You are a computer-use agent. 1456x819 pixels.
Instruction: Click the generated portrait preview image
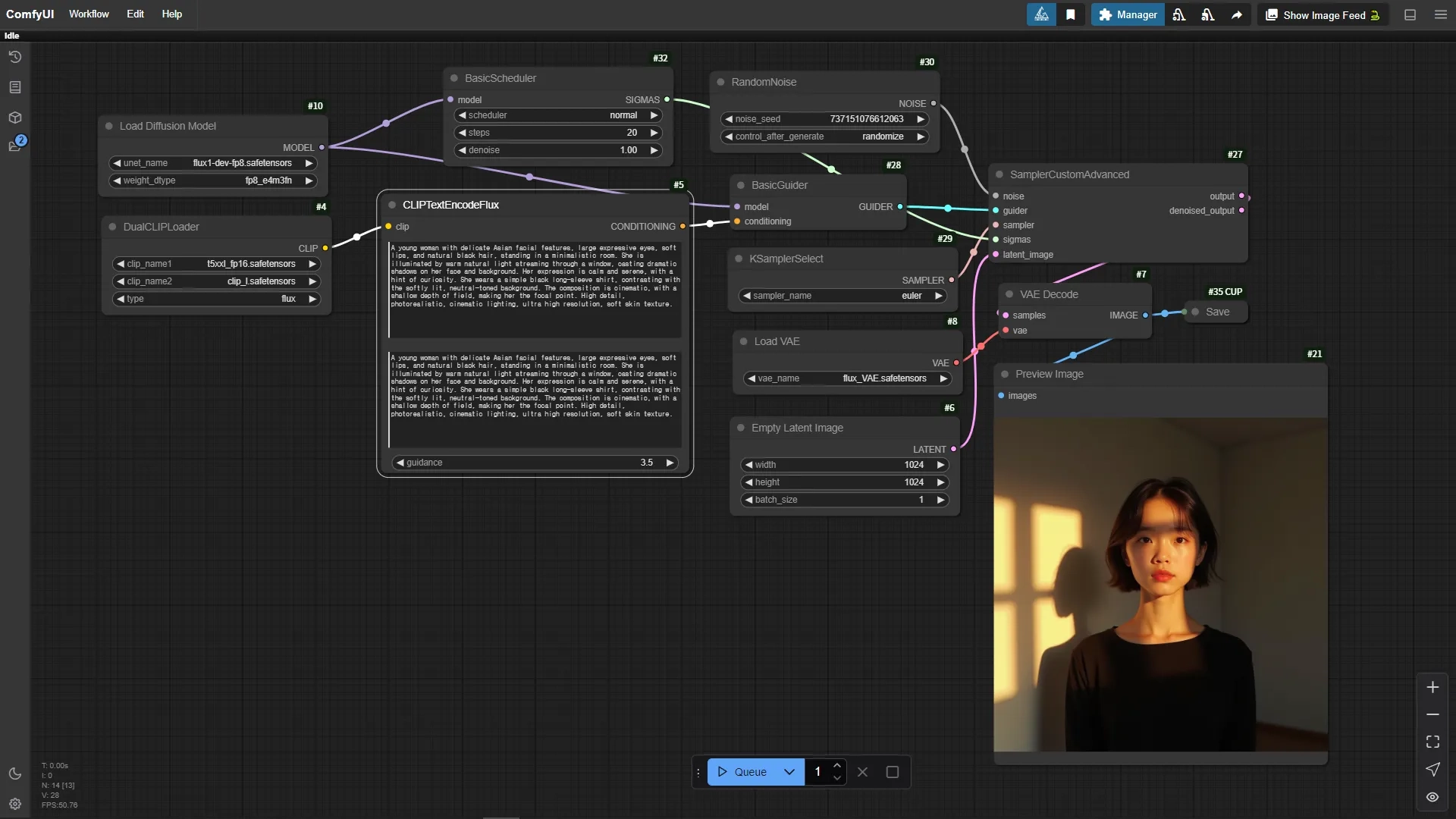(x=1160, y=584)
